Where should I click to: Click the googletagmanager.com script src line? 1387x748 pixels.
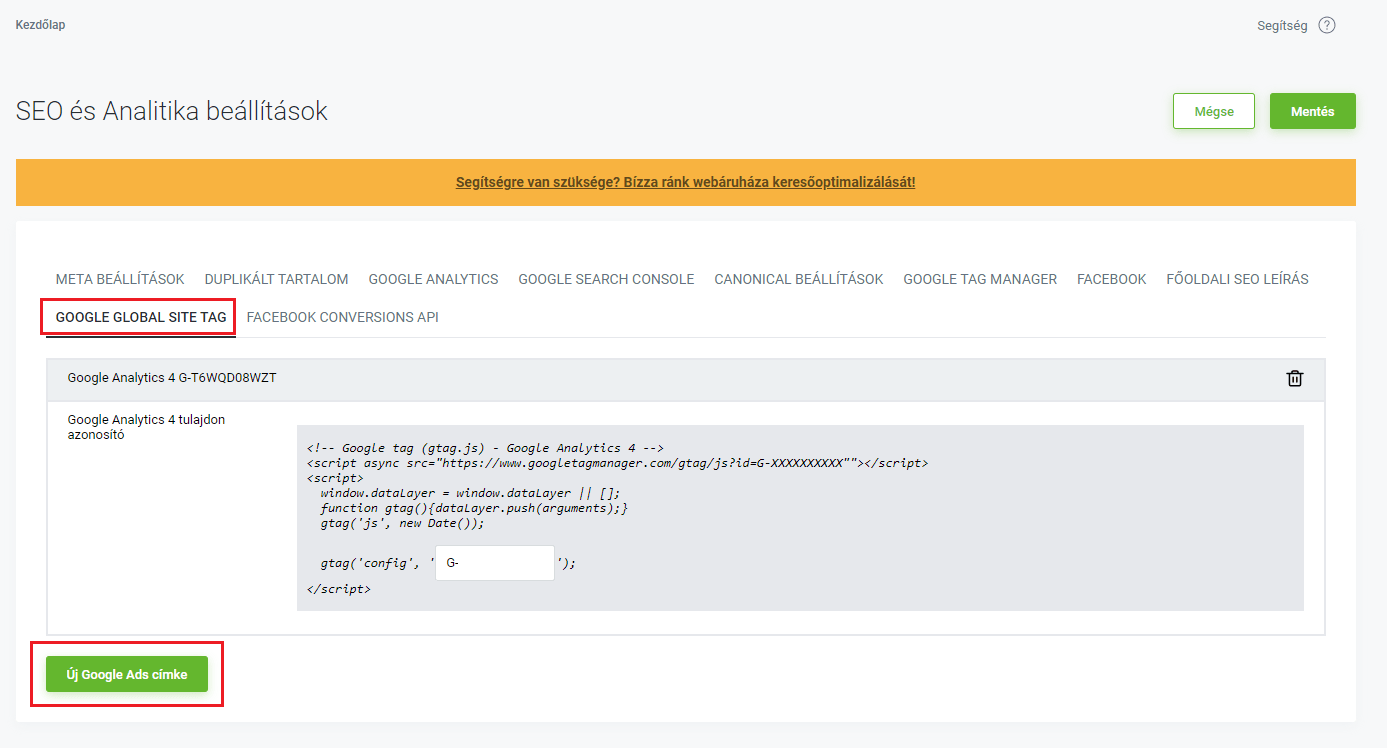coord(617,464)
